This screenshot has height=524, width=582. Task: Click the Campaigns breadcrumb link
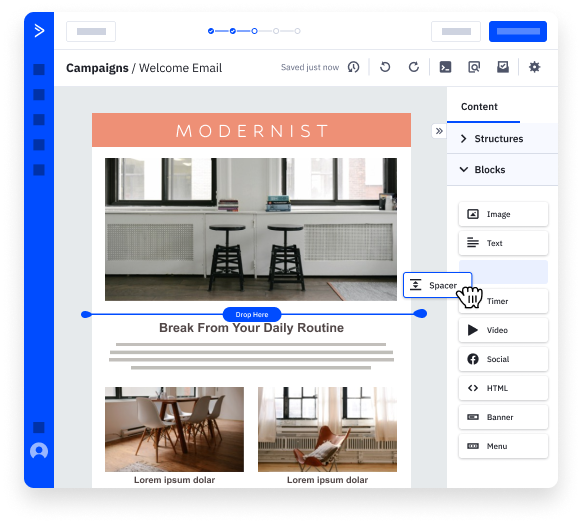[x=97, y=68]
